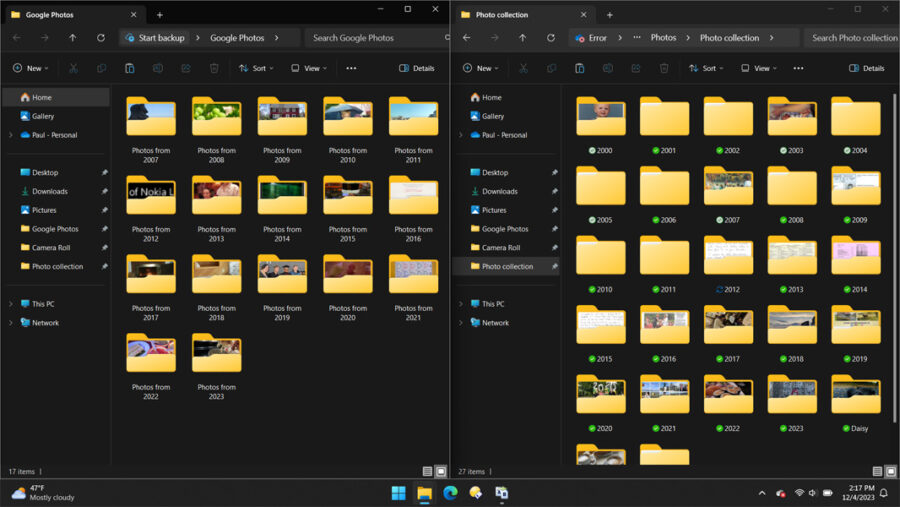The width and height of the screenshot is (900, 507).
Task: Toggle Details pane in Google Photos window
Action: tap(417, 68)
